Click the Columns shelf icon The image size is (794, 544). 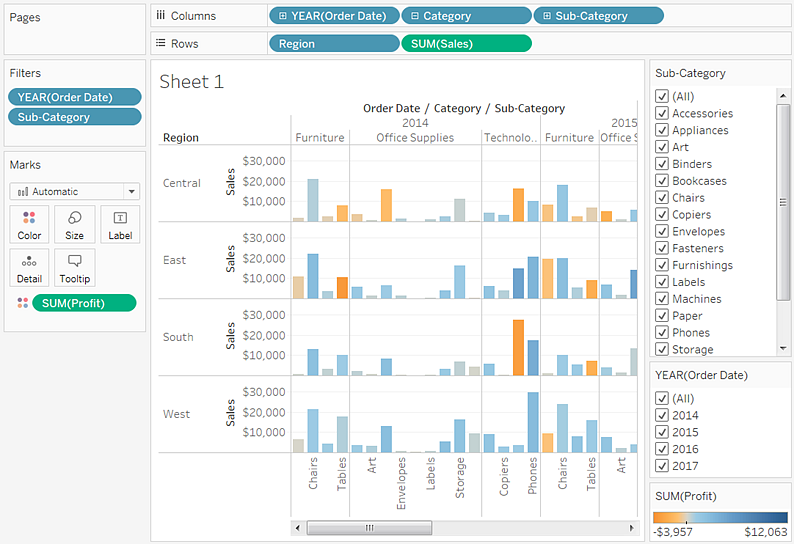160,16
